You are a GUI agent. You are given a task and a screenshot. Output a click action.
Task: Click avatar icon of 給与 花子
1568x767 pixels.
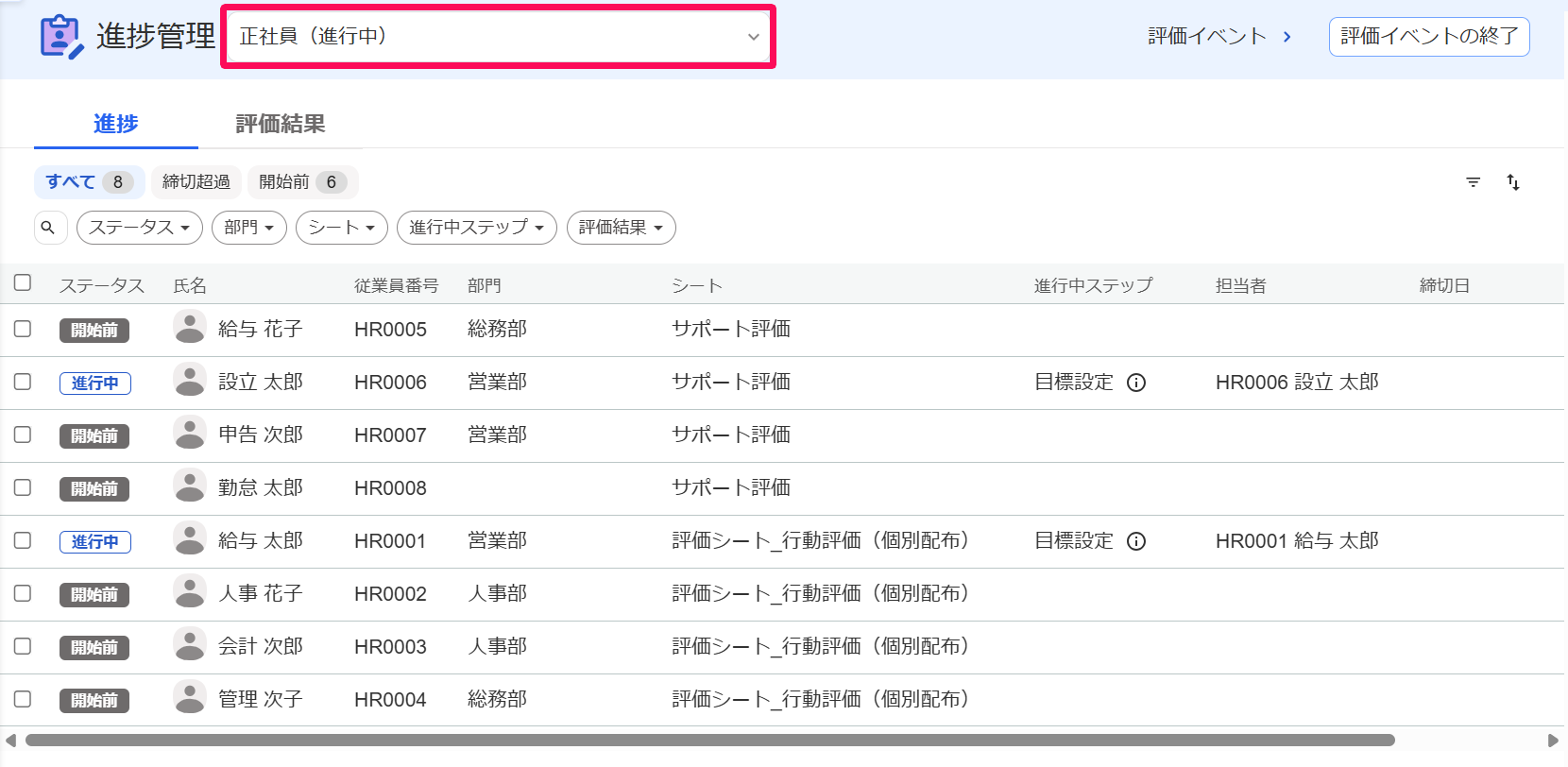190,328
